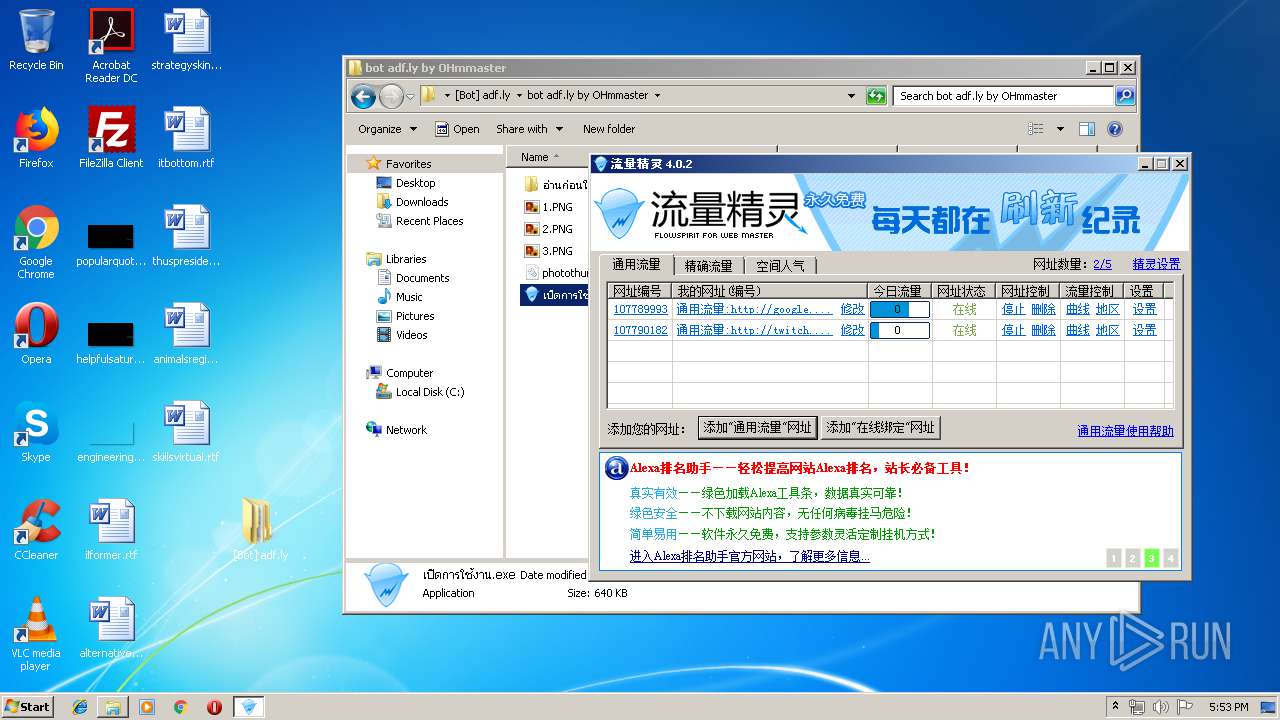Open 精灵设置 settings link
Viewport: 1280px width, 720px height.
tap(1156, 264)
